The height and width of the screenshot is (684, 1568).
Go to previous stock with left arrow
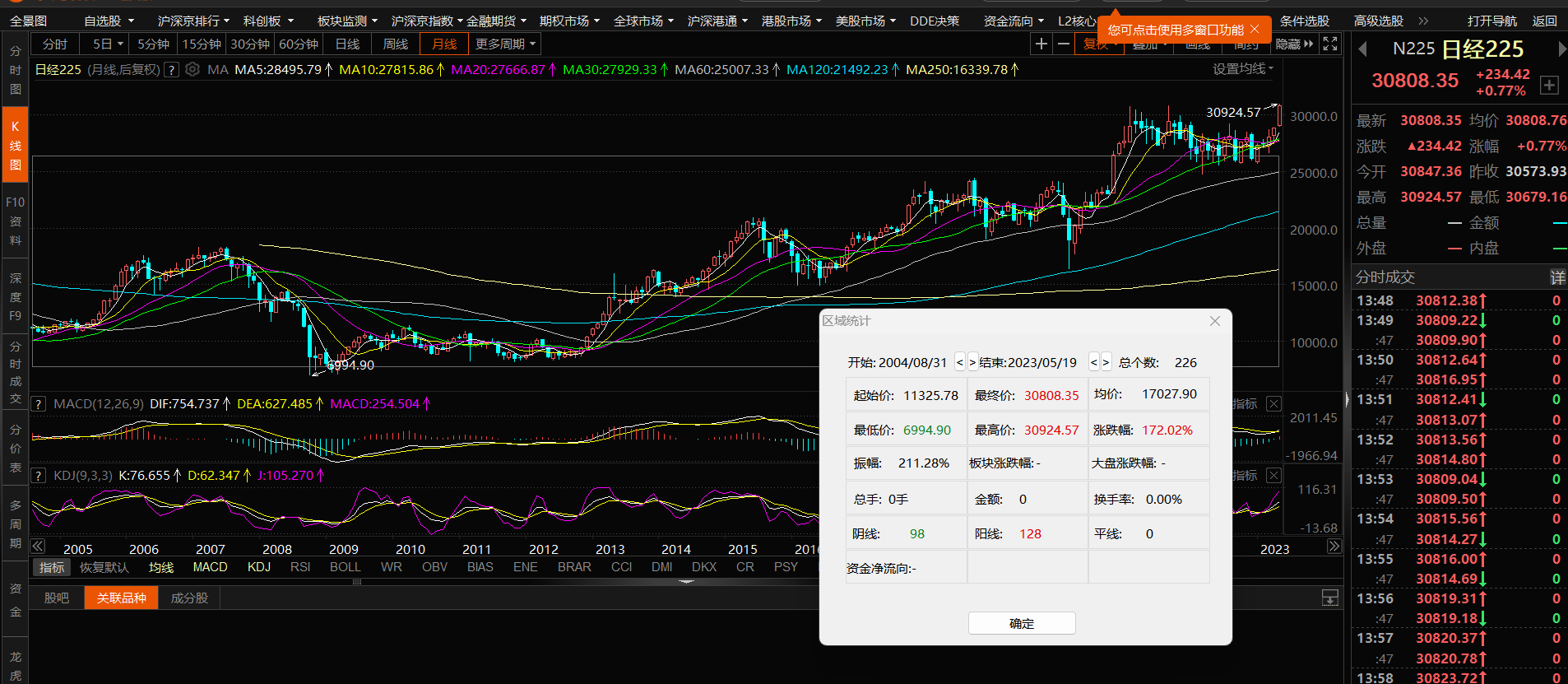(1363, 49)
